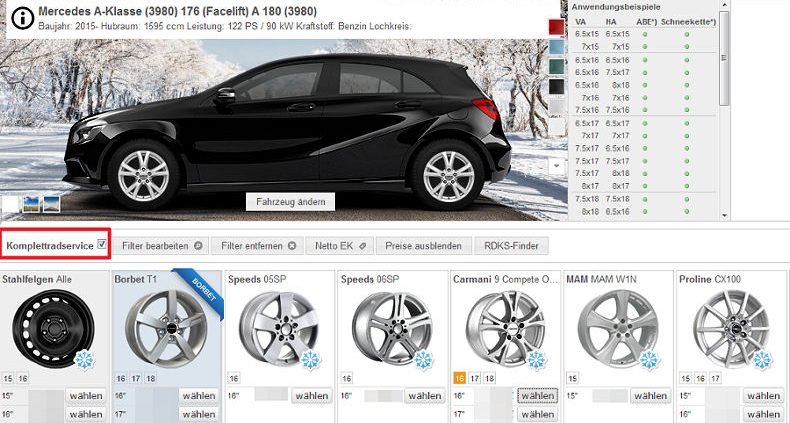Click wählen for Carmani 16" row
Image resolution: width=790 pixels, height=423 pixels.
coord(538,396)
